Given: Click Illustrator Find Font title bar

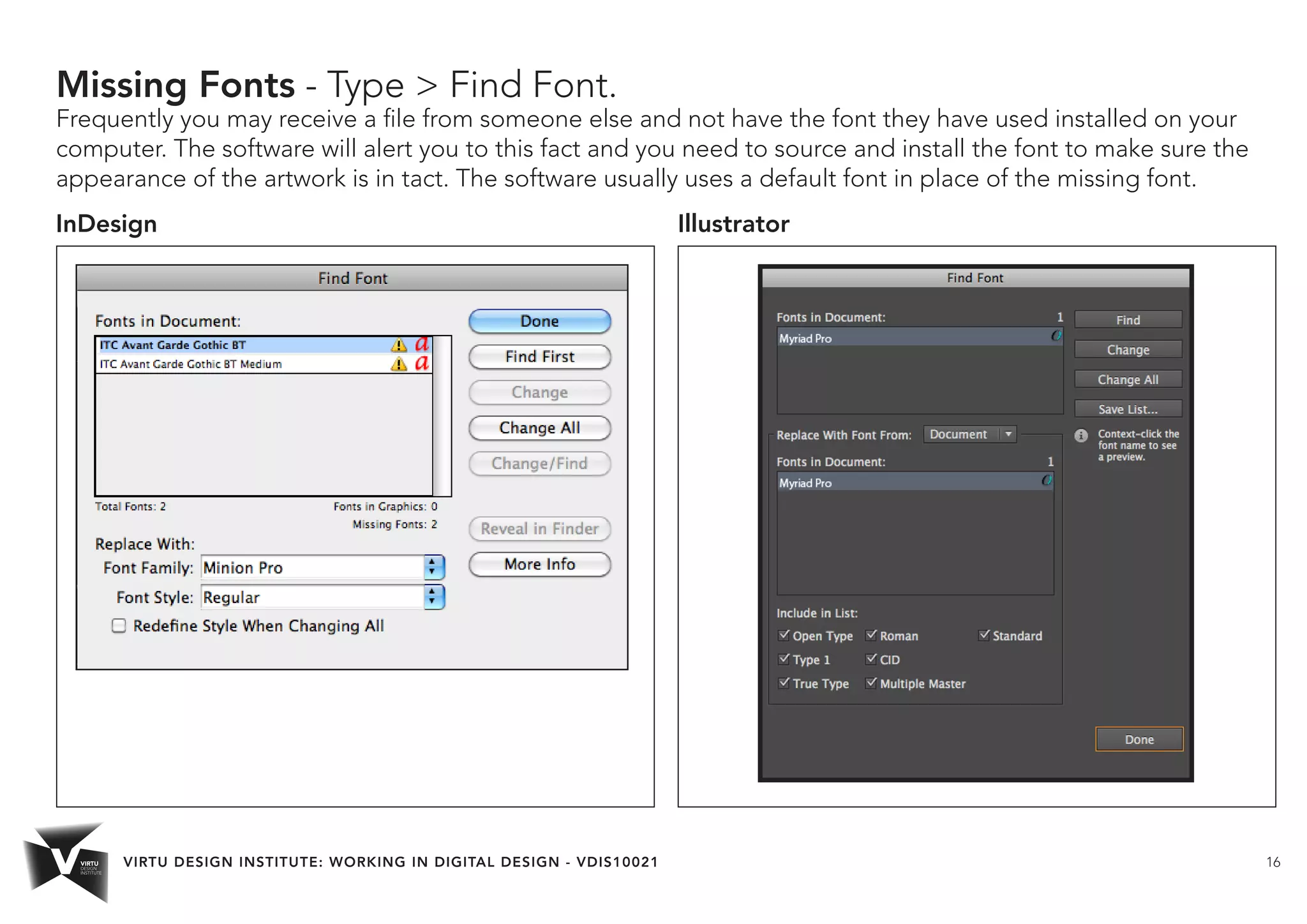Looking at the screenshot, I should (x=975, y=278).
